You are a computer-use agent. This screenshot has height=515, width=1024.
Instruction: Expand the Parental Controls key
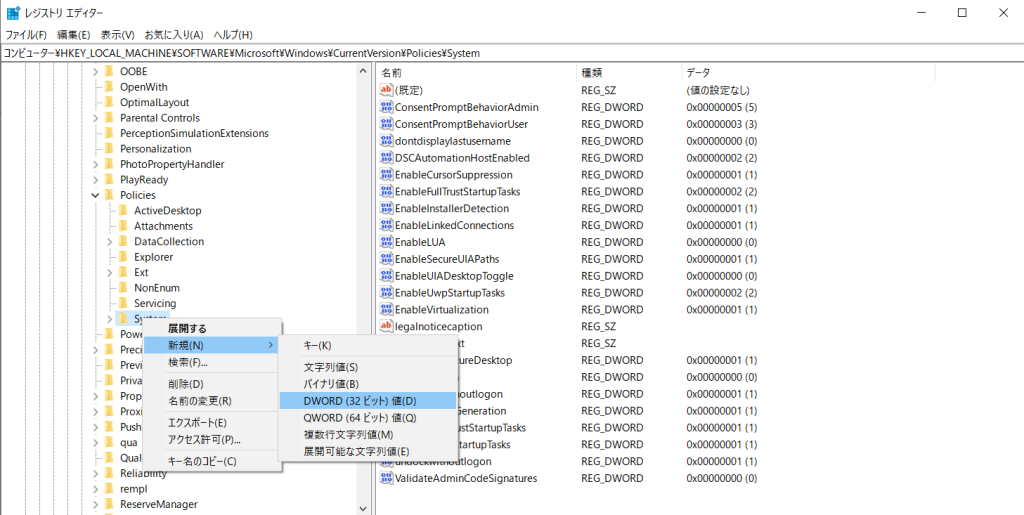point(95,118)
